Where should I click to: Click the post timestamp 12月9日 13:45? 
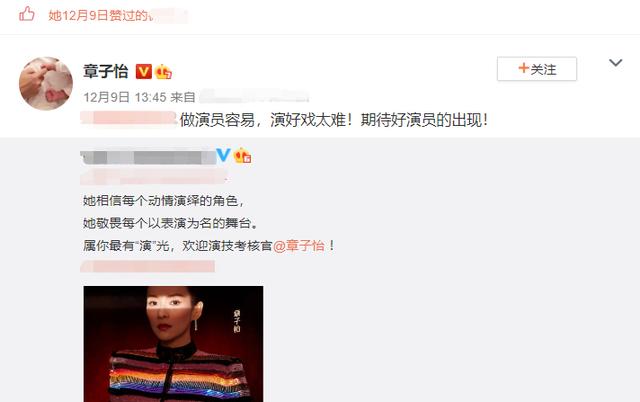[x=125, y=97]
